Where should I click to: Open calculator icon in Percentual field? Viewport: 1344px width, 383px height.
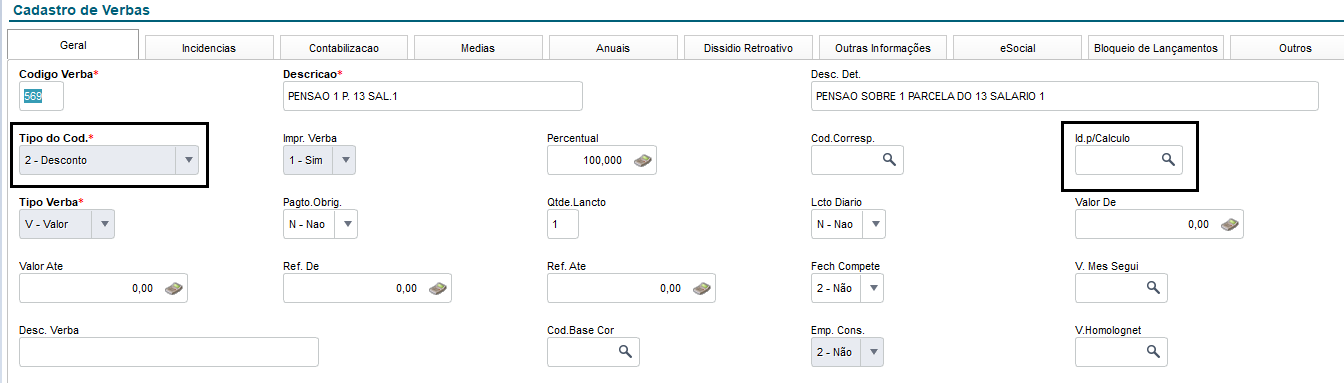[x=644, y=160]
